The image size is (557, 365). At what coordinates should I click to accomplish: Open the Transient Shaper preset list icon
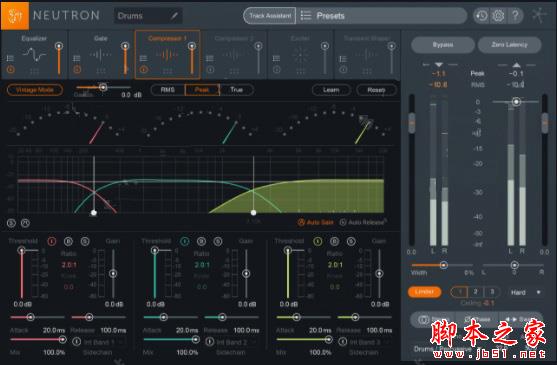[343, 58]
